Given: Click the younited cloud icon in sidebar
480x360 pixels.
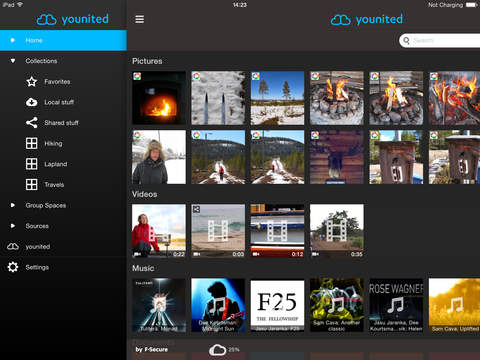Looking at the screenshot, I should click(x=13, y=246).
